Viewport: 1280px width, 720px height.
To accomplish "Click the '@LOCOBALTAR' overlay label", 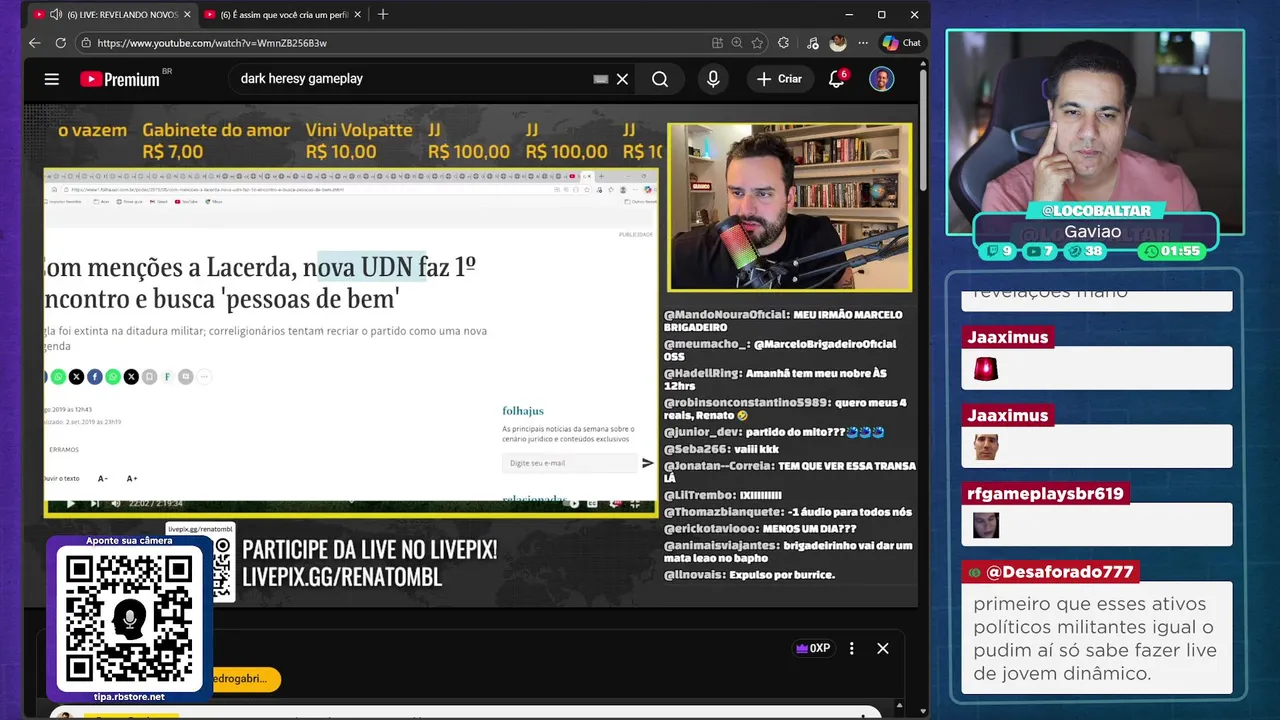I will 1096,211.
